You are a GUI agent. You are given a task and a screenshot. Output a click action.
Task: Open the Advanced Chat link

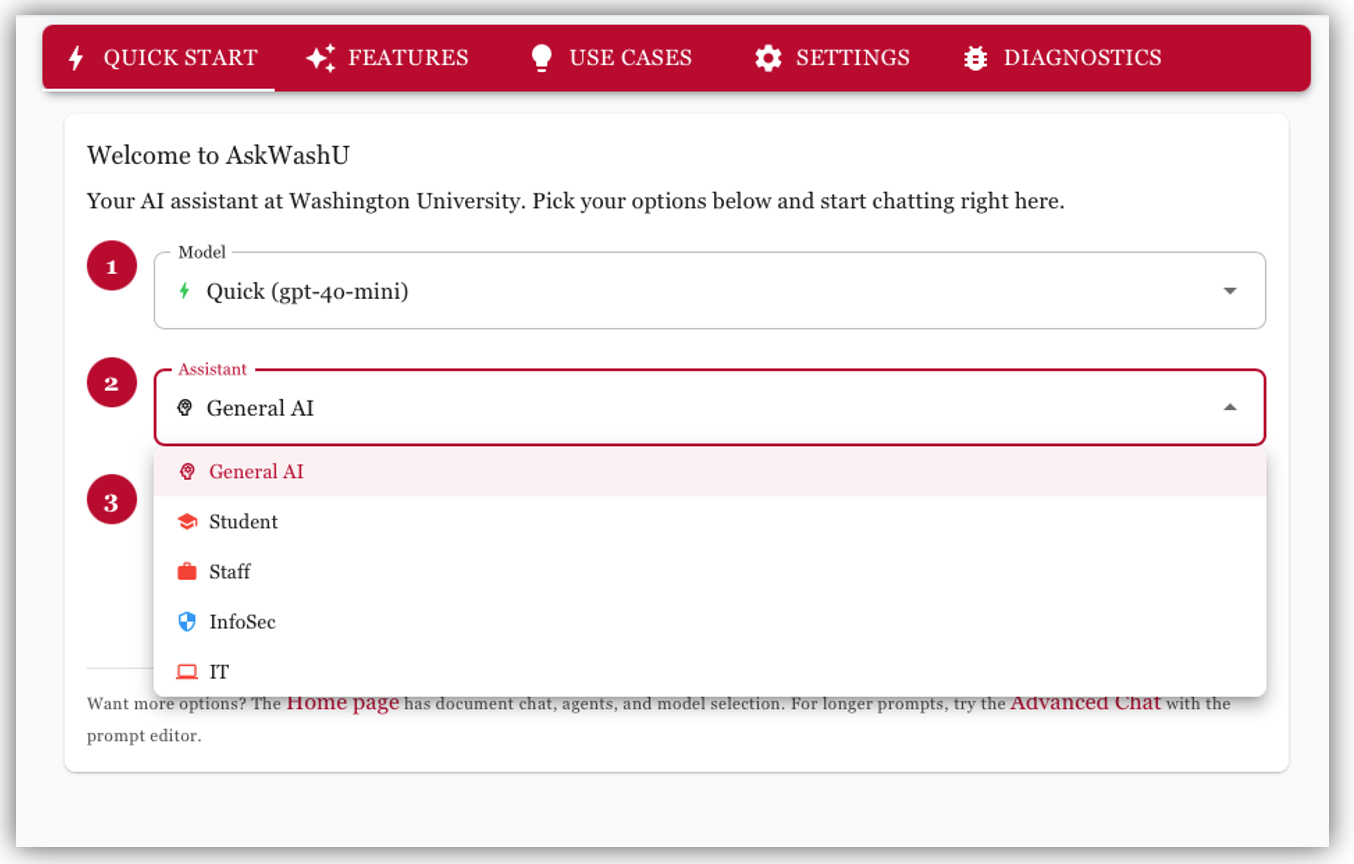tap(1085, 703)
